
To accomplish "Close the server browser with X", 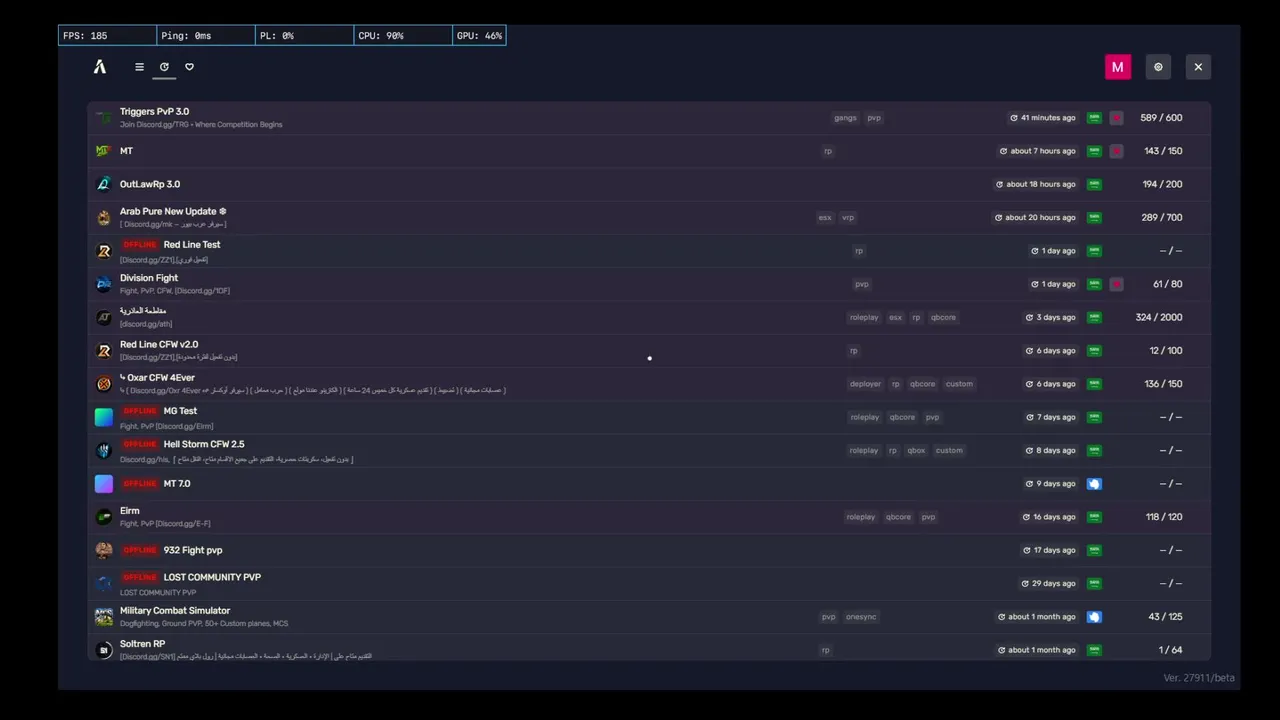I will pos(1198,67).
